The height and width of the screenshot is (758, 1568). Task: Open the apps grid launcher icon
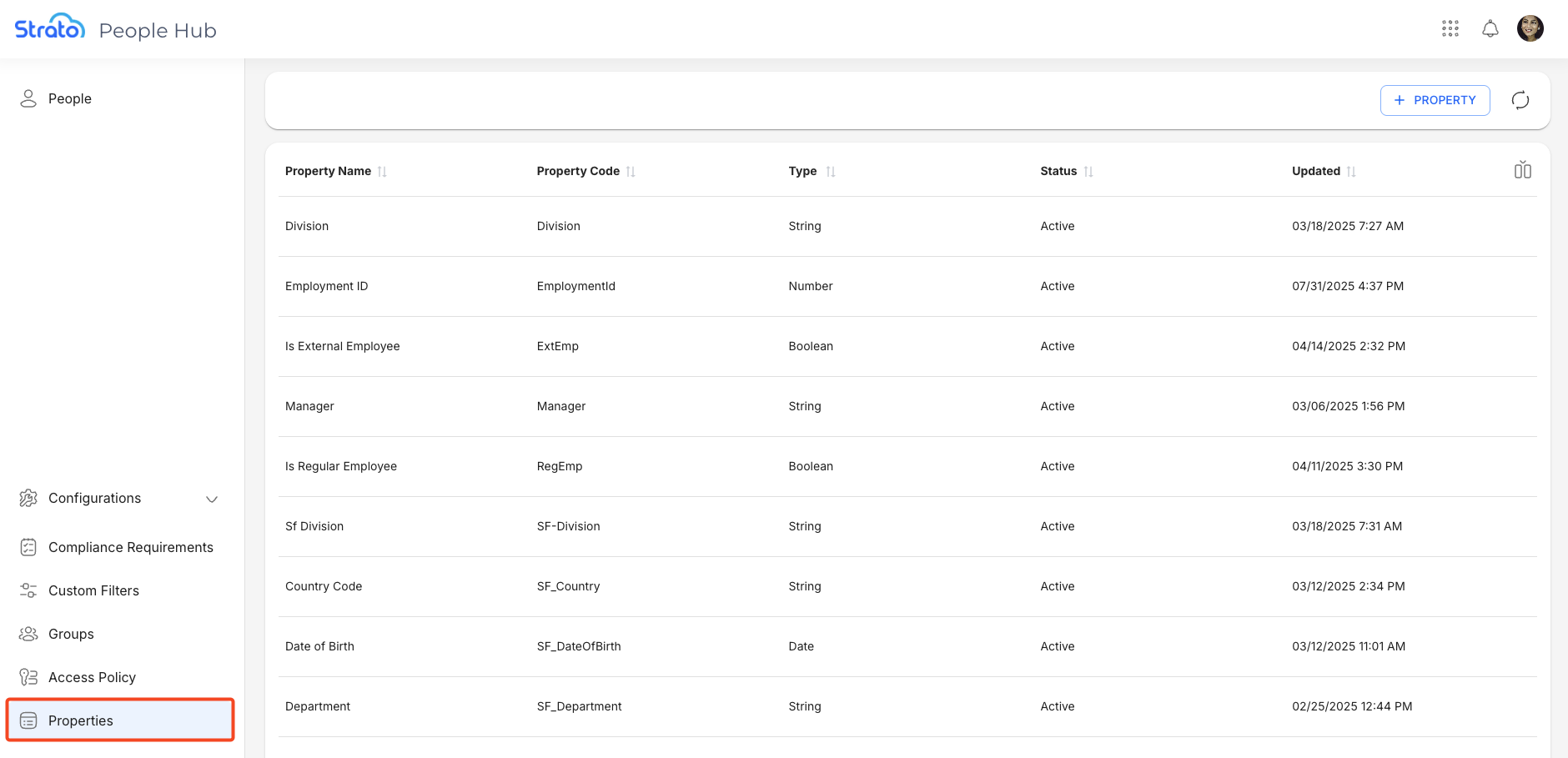point(1450,29)
